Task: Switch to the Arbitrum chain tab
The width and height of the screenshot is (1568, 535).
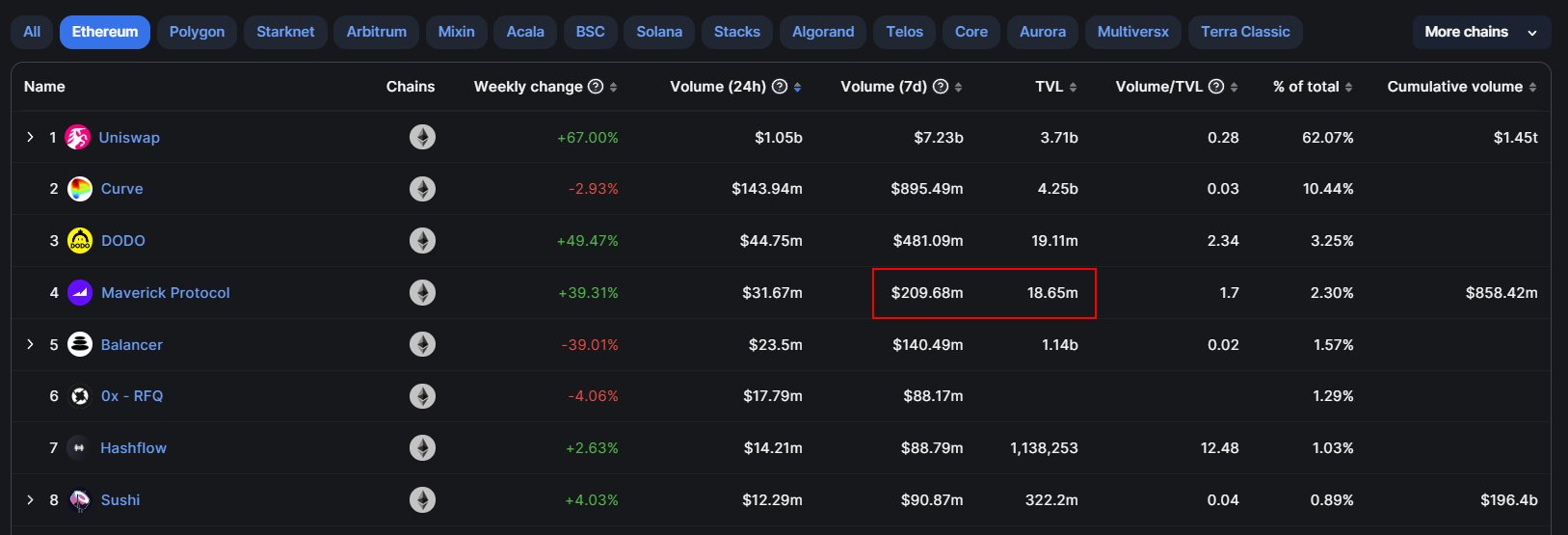Action: coord(377,32)
